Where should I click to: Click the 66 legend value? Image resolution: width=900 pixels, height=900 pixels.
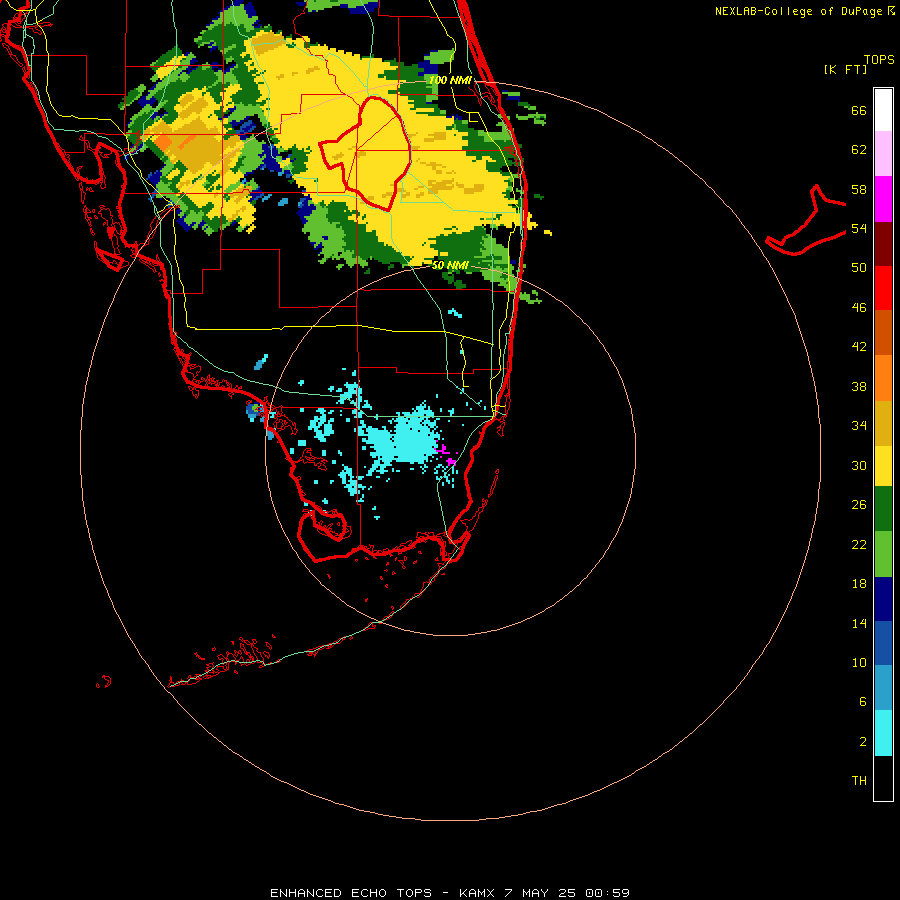pos(859,111)
